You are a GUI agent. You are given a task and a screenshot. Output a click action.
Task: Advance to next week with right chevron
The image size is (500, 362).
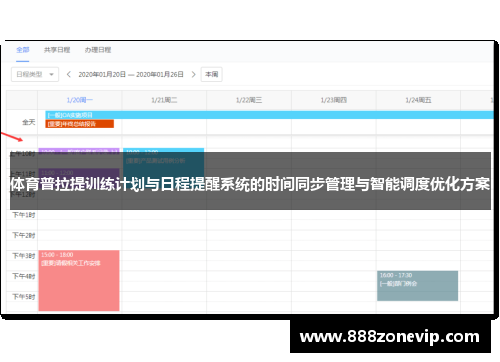click(x=193, y=74)
